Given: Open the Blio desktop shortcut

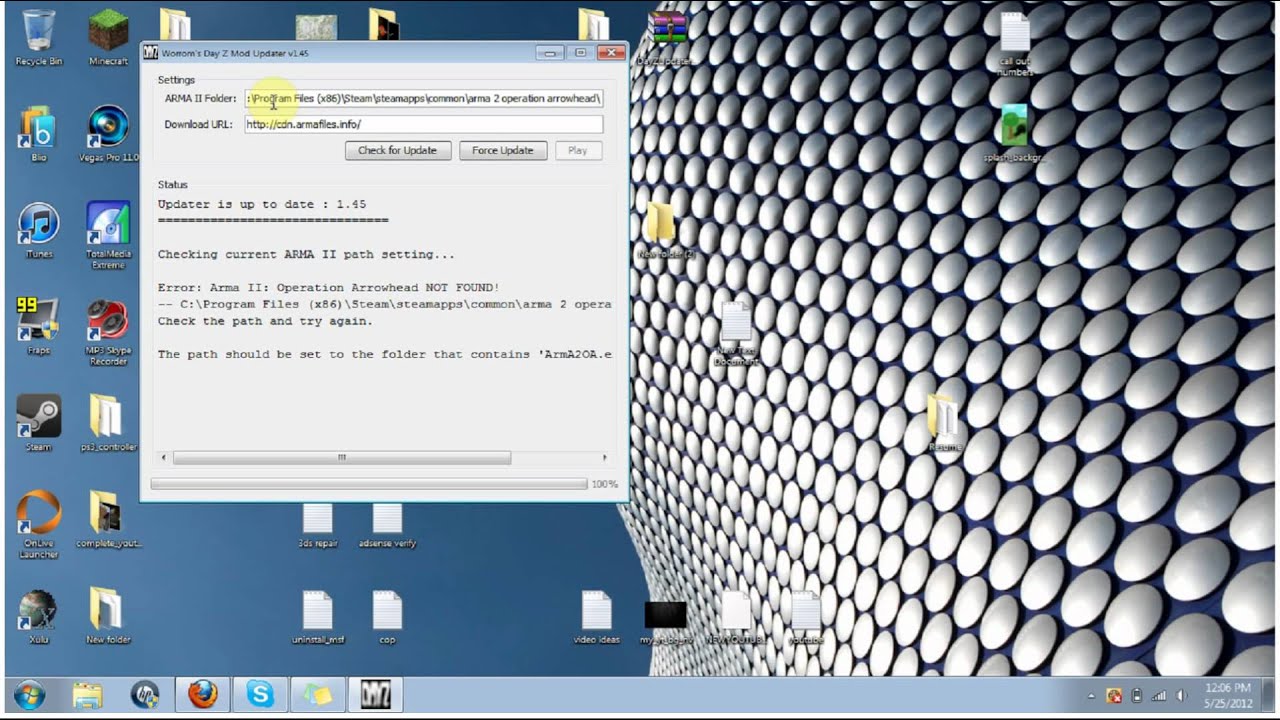Looking at the screenshot, I should pos(38,134).
